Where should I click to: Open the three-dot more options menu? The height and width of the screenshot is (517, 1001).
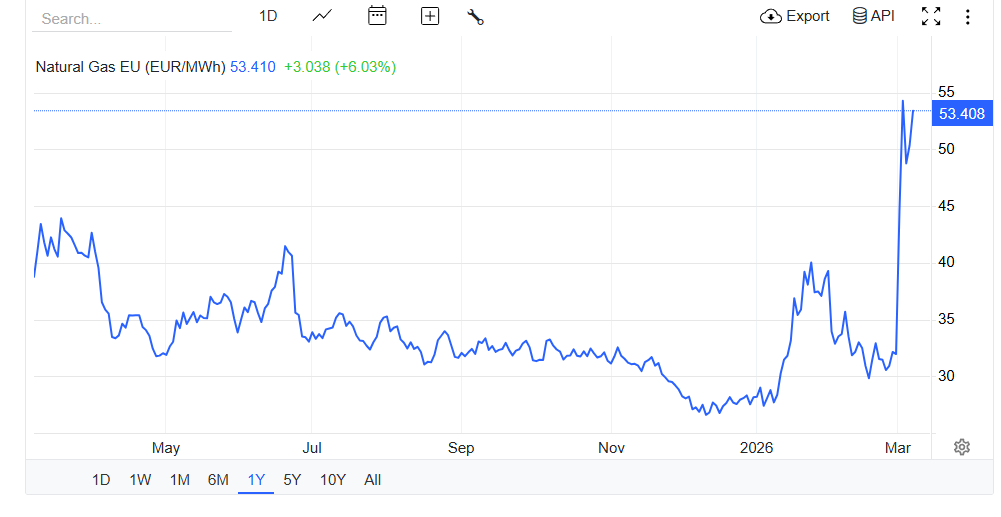[x=968, y=17]
